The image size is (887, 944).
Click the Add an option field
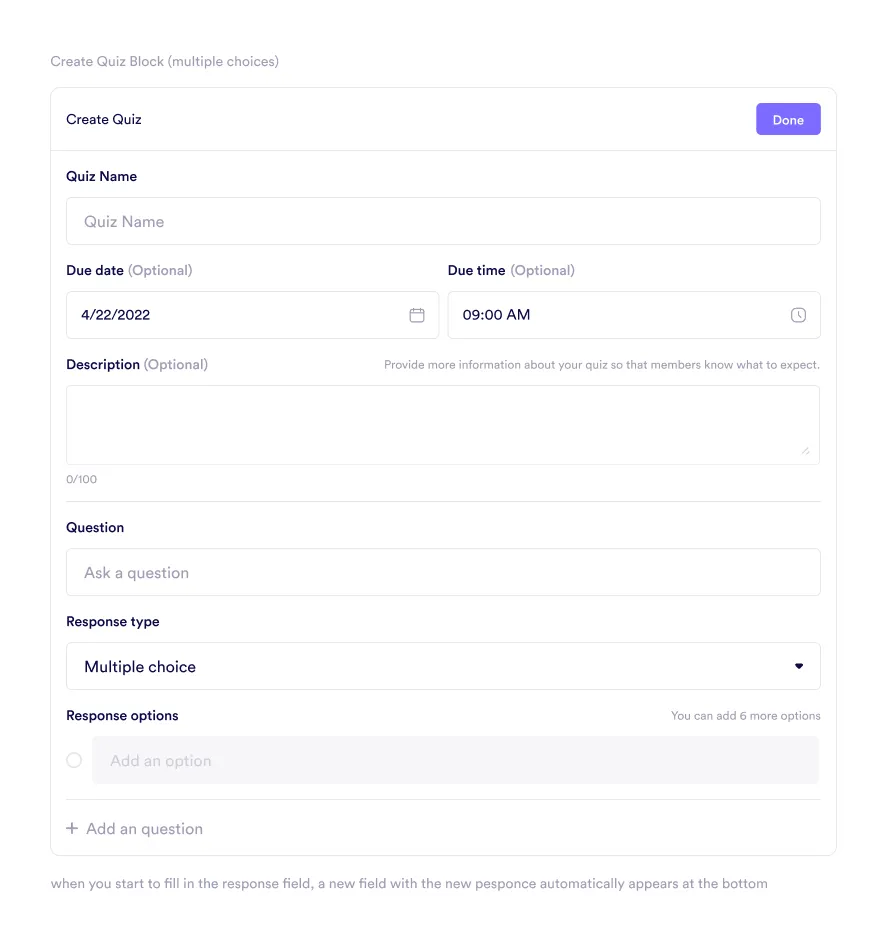coord(455,761)
